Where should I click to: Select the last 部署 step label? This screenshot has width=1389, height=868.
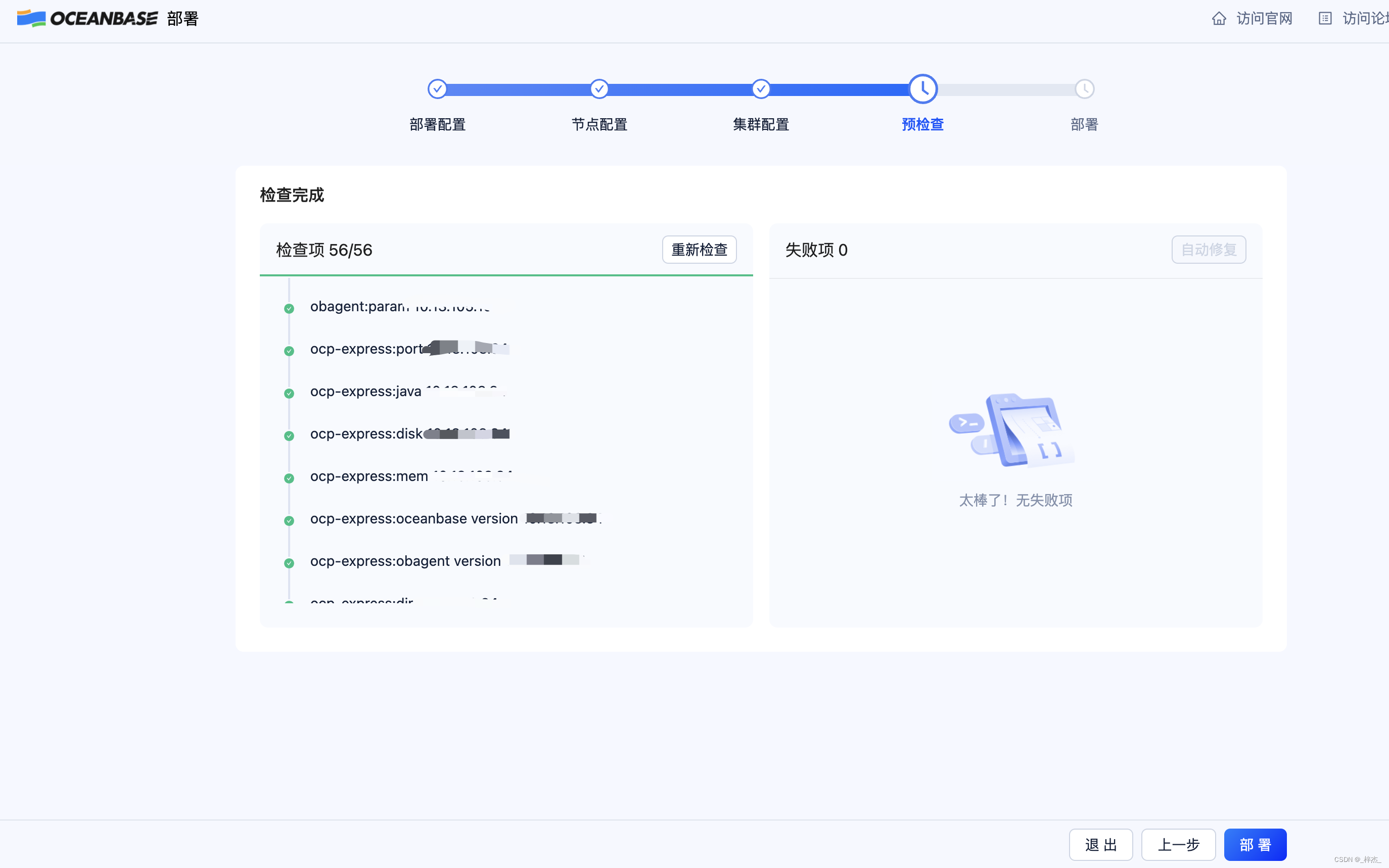coord(1084,125)
